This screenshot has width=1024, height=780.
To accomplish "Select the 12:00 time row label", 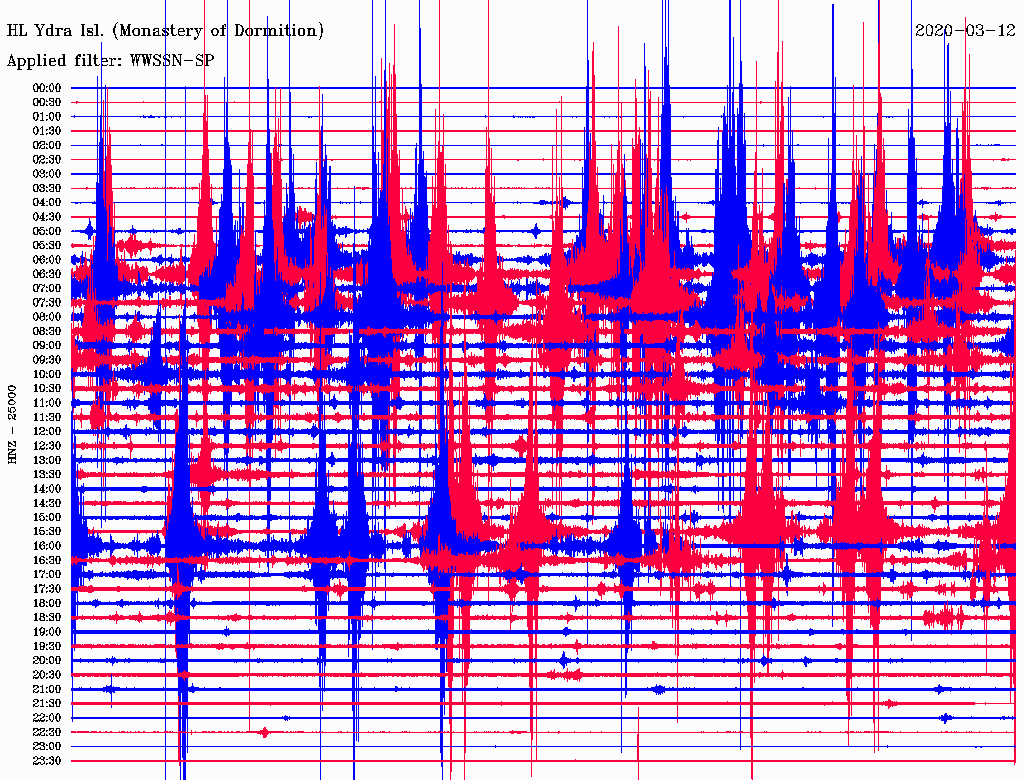I will (48, 431).
